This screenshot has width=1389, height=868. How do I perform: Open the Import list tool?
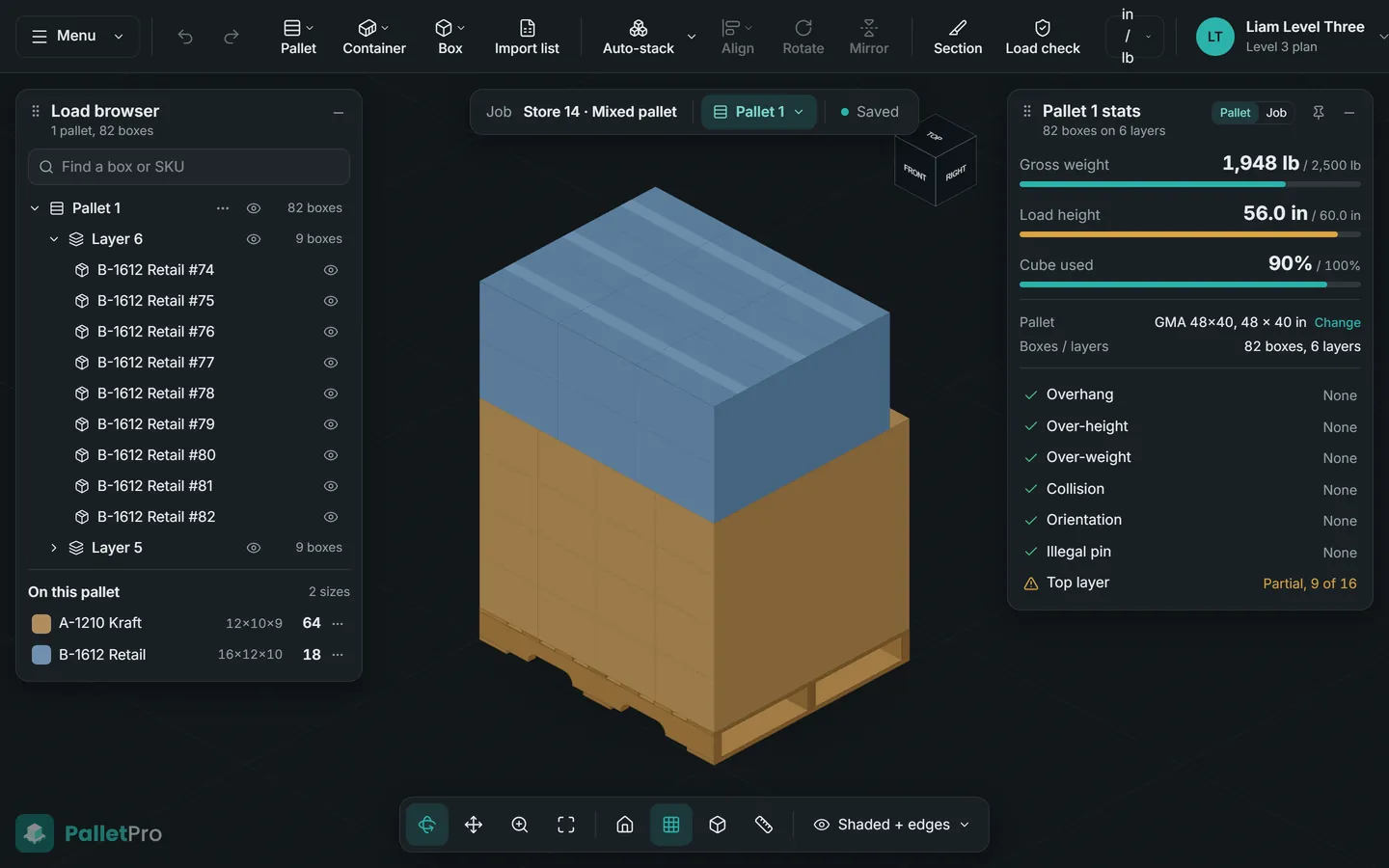pyautogui.click(x=527, y=37)
